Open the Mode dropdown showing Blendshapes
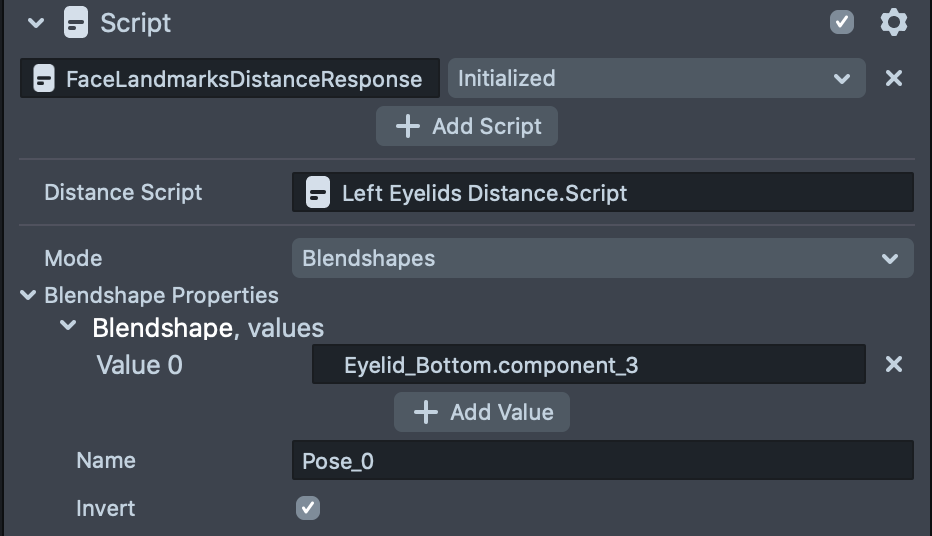The height and width of the screenshot is (536, 932). (x=602, y=258)
